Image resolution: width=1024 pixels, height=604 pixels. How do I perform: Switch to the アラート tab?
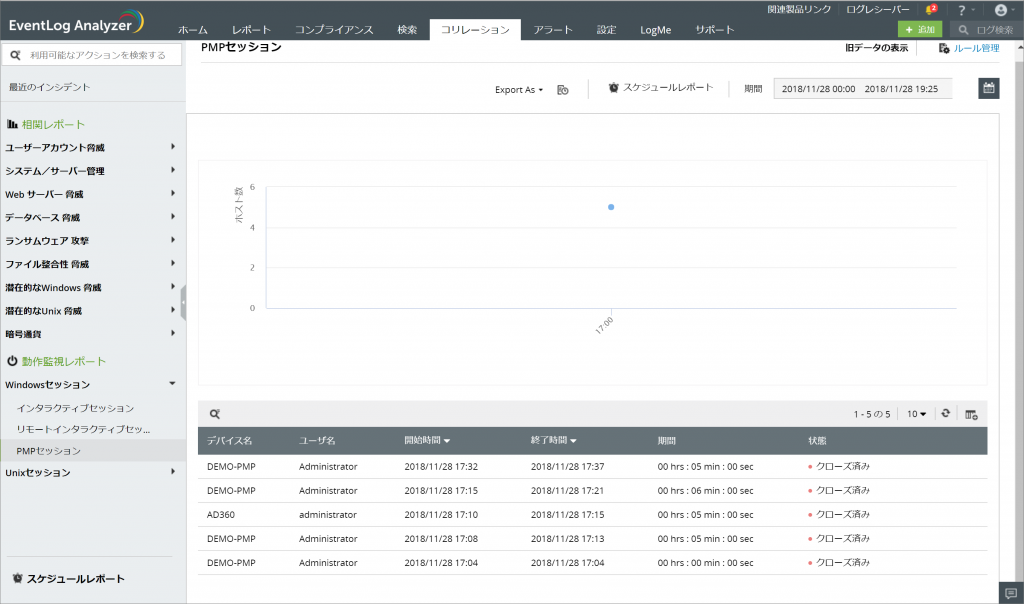click(553, 30)
